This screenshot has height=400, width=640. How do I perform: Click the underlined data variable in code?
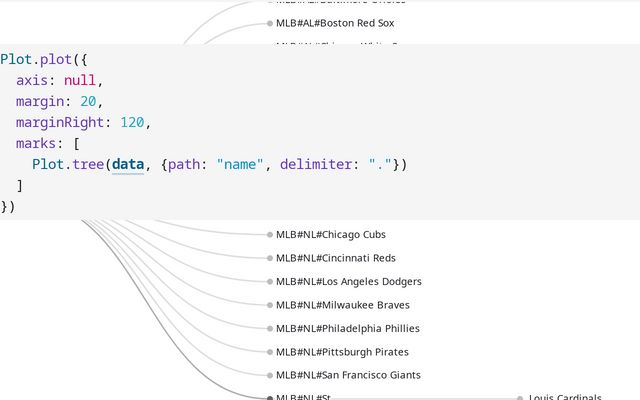click(x=128, y=164)
